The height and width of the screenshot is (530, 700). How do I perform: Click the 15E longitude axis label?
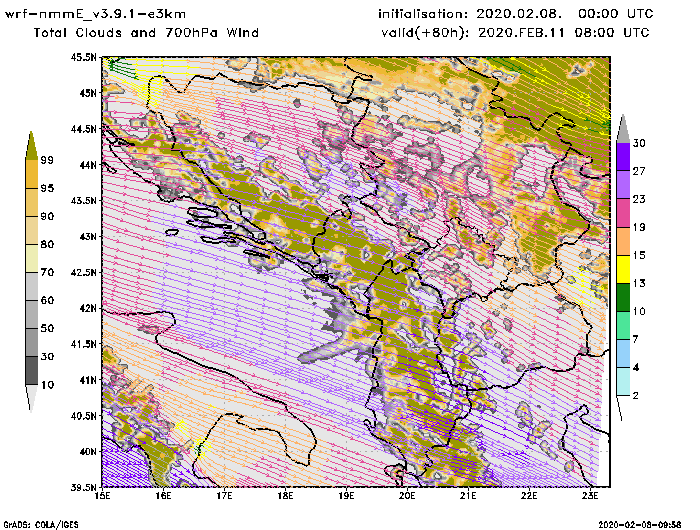[x=103, y=496]
